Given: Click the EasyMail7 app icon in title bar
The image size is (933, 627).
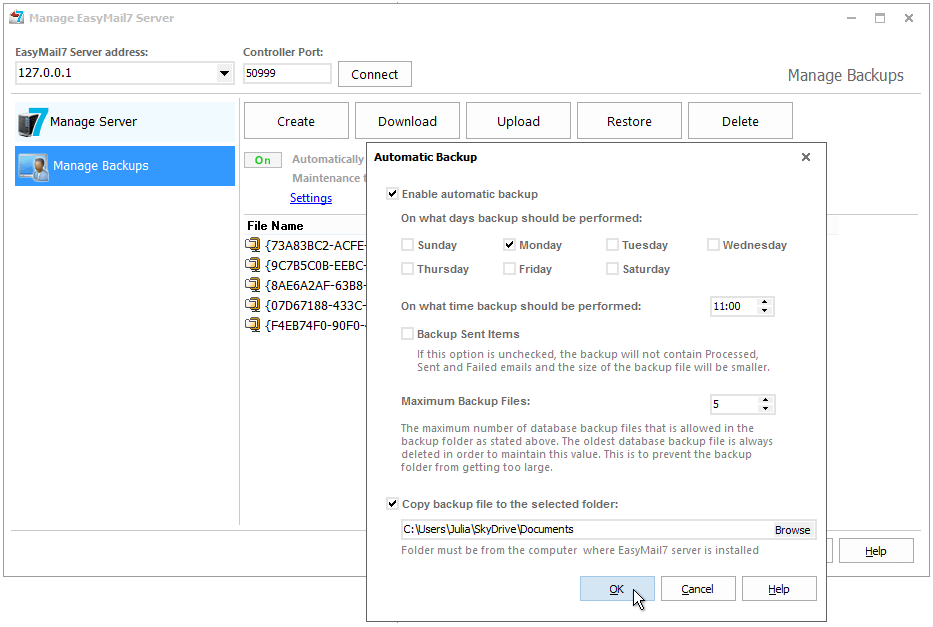Looking at the screenshot, I should click(x=17, y=17).
